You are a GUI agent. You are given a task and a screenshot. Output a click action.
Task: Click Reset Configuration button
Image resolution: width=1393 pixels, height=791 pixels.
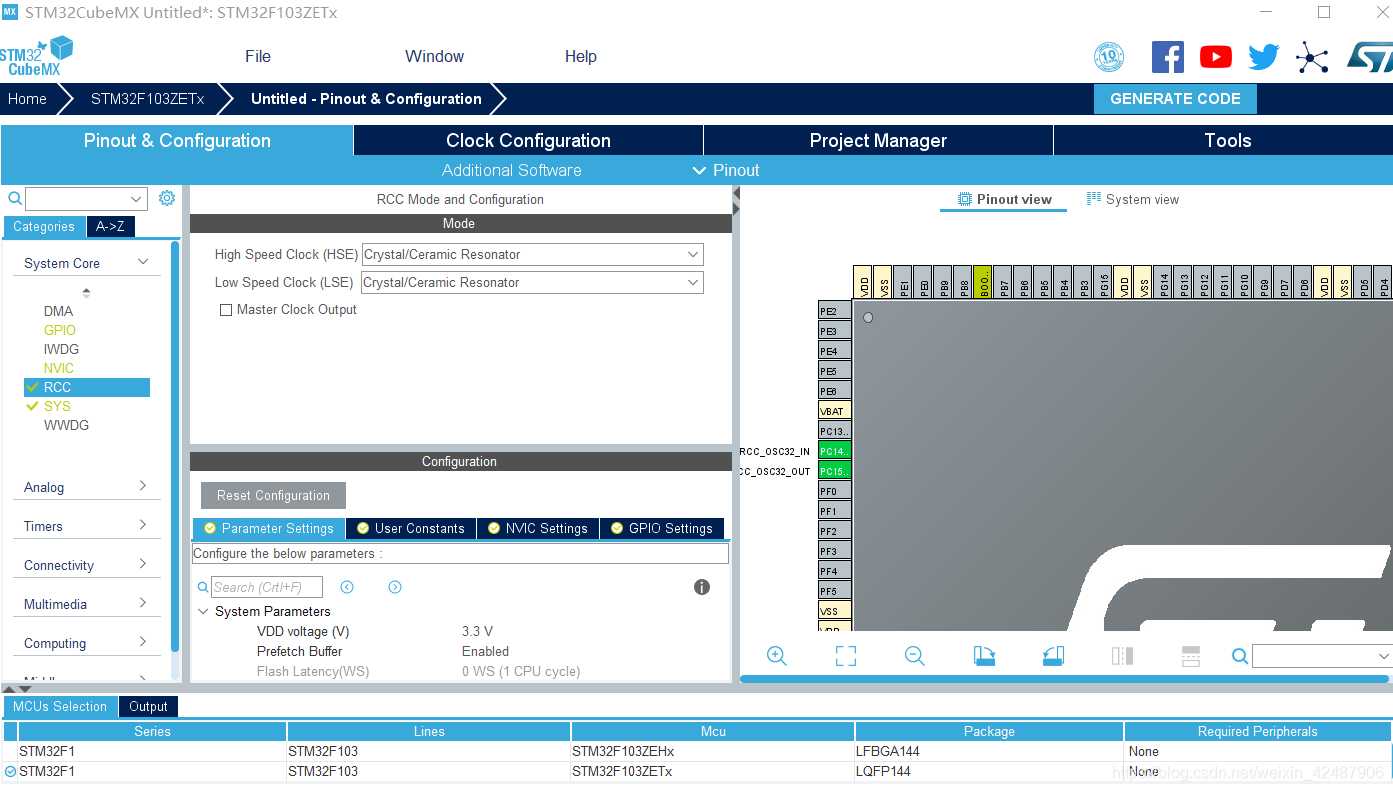pos(273,496)
